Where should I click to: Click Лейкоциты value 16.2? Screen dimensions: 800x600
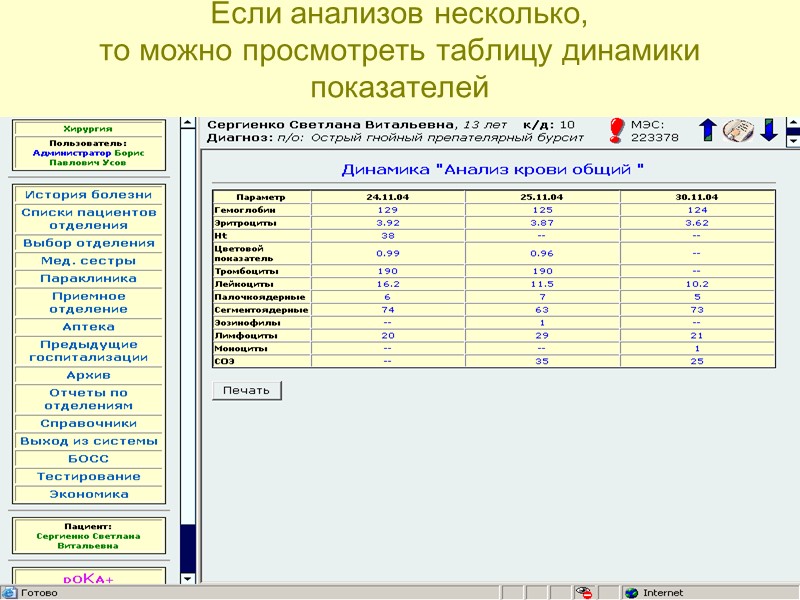tap(388, 284)
